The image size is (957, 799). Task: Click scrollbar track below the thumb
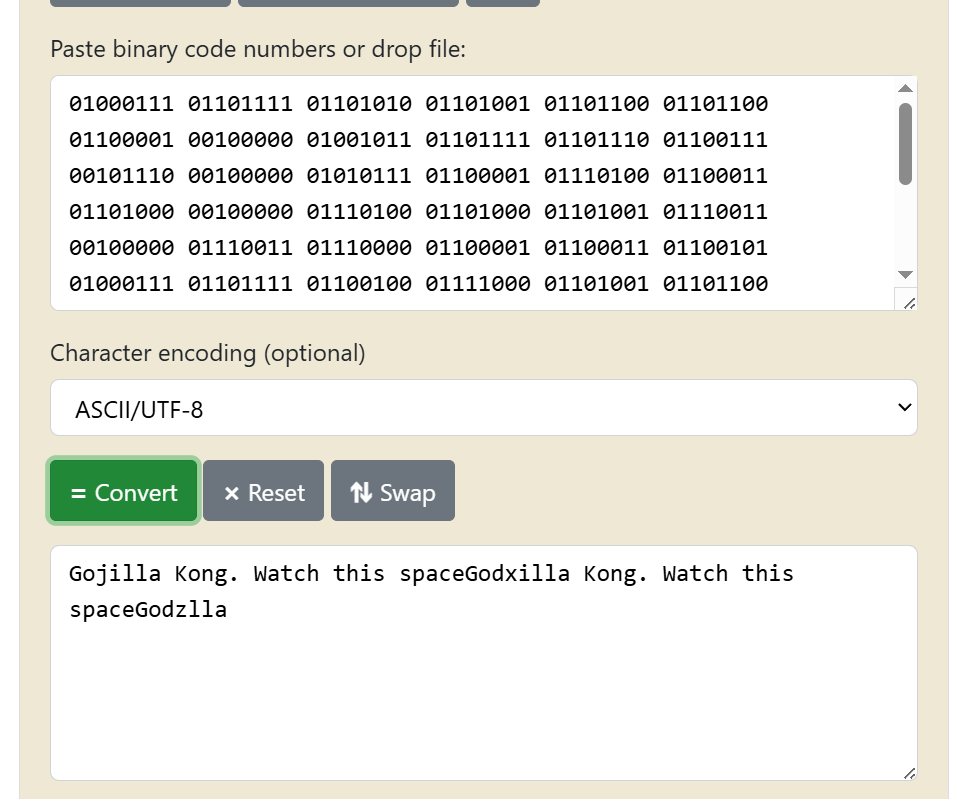click(905, 228)
